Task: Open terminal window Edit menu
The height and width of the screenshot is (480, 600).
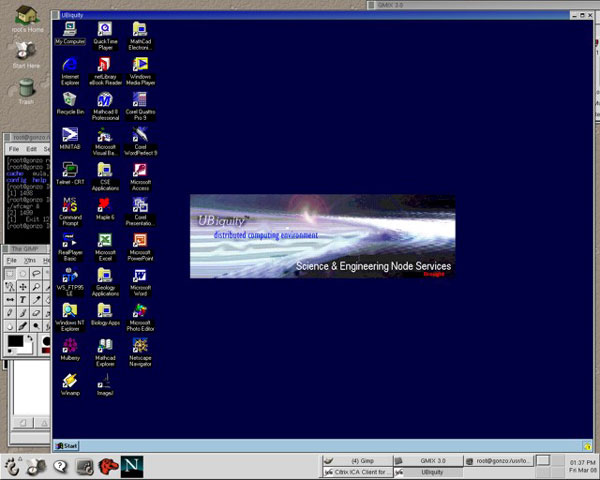Action: coord(31,149)
